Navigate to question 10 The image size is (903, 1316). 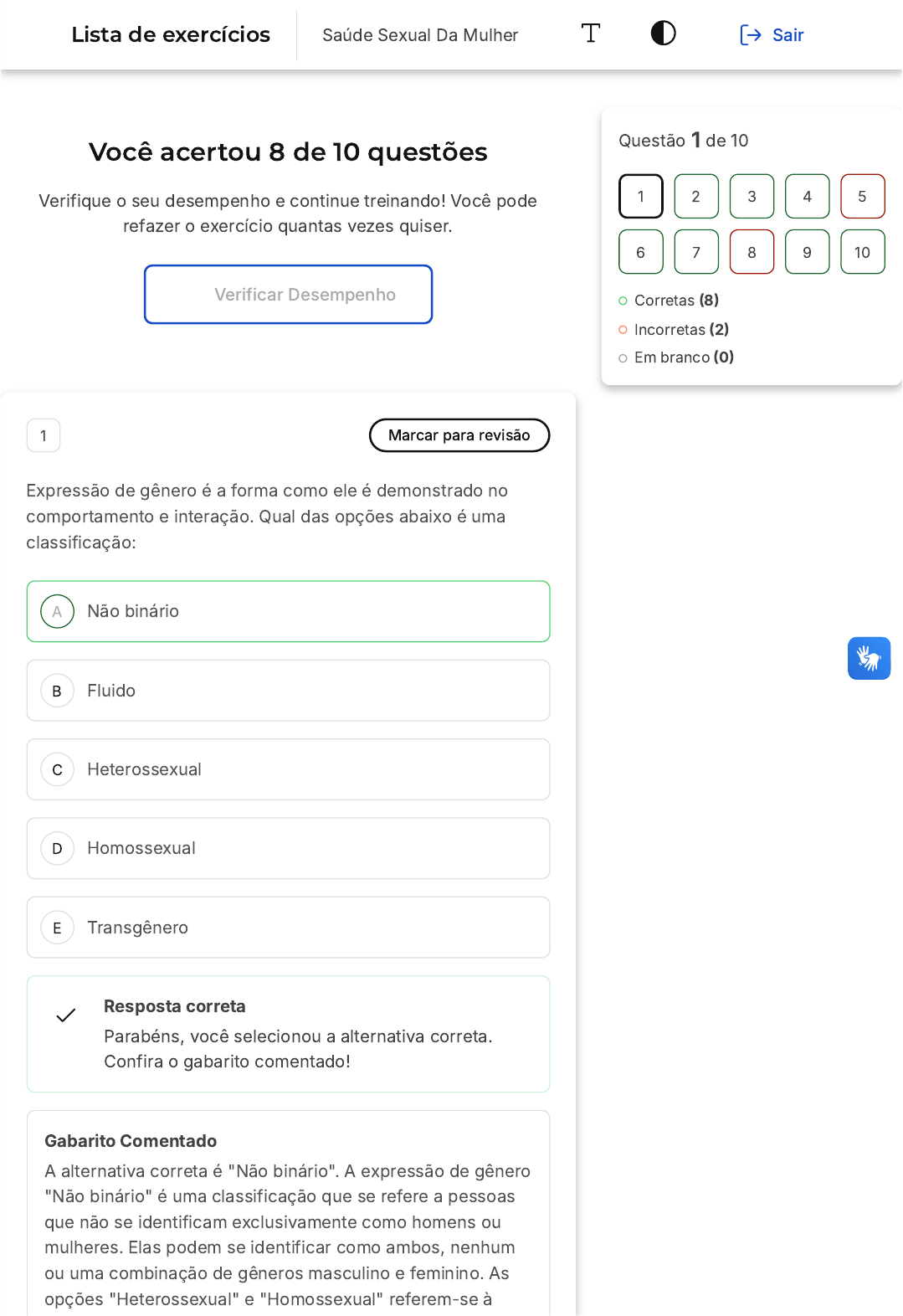point(862,252)
